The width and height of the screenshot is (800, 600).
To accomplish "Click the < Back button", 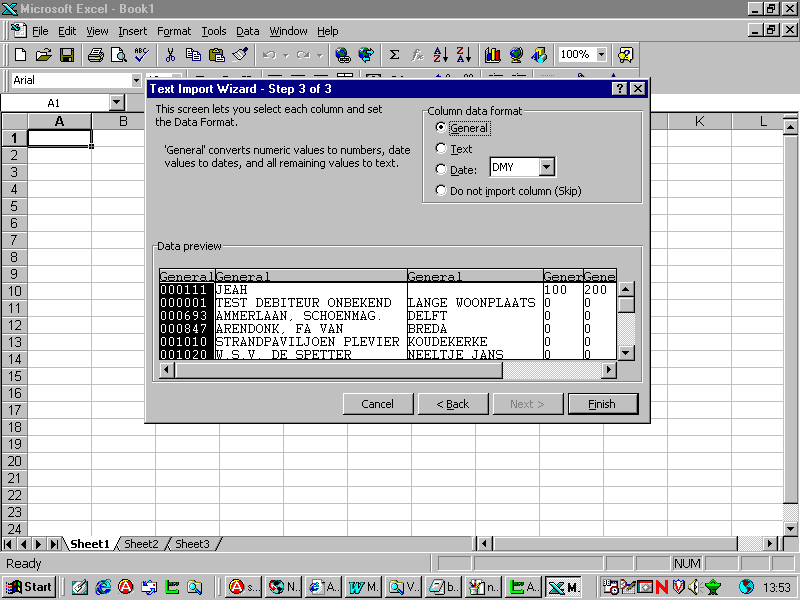I will click(x=452, y=404).
